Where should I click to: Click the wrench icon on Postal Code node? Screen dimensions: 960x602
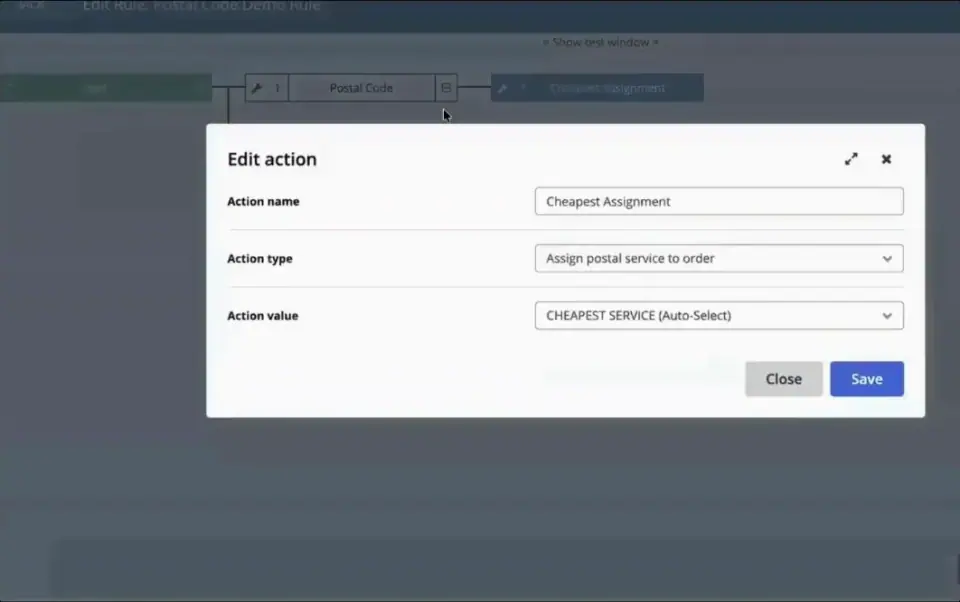pos(257,88)
